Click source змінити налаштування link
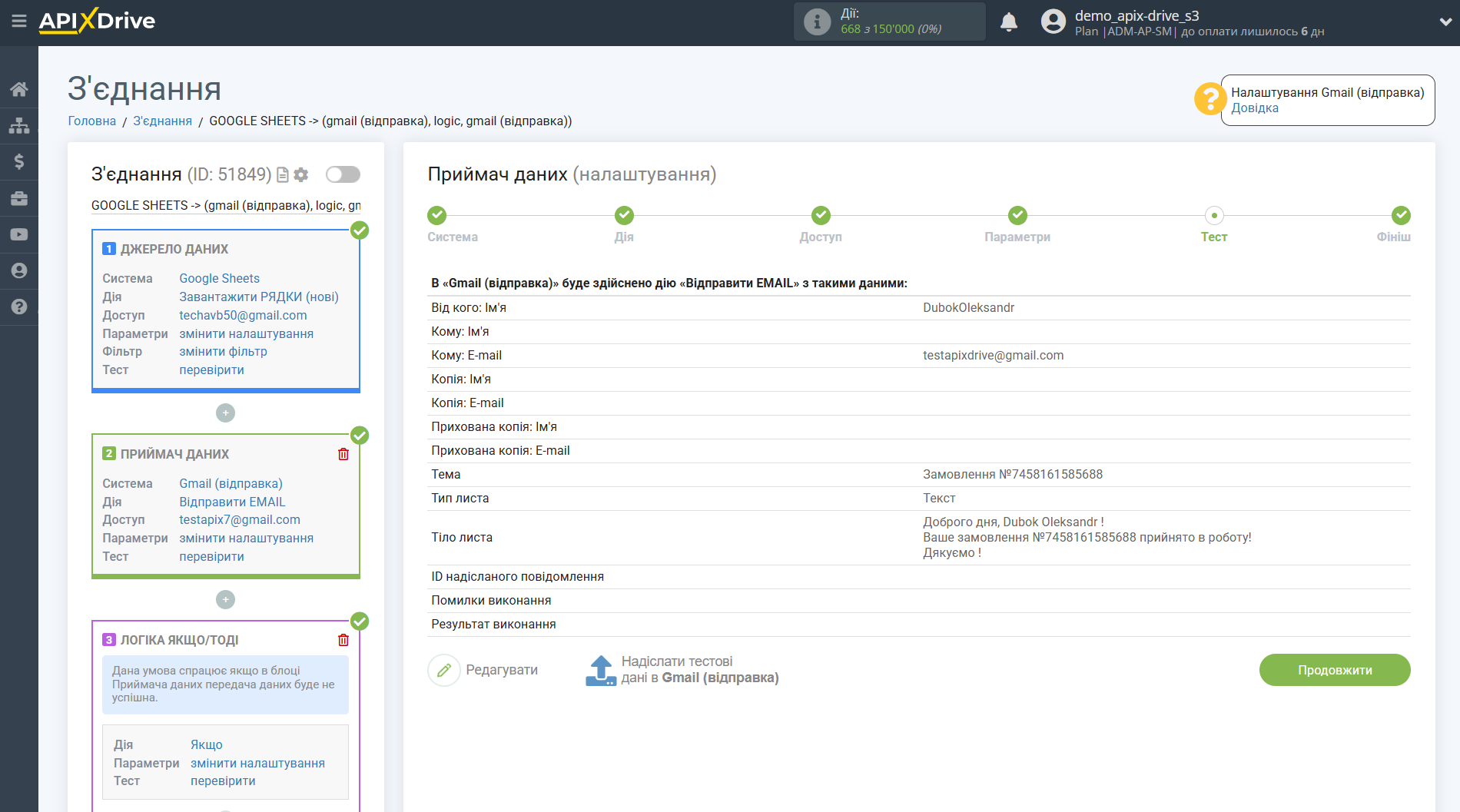Viewport: 1460px width, 812px height. [246, 334]
